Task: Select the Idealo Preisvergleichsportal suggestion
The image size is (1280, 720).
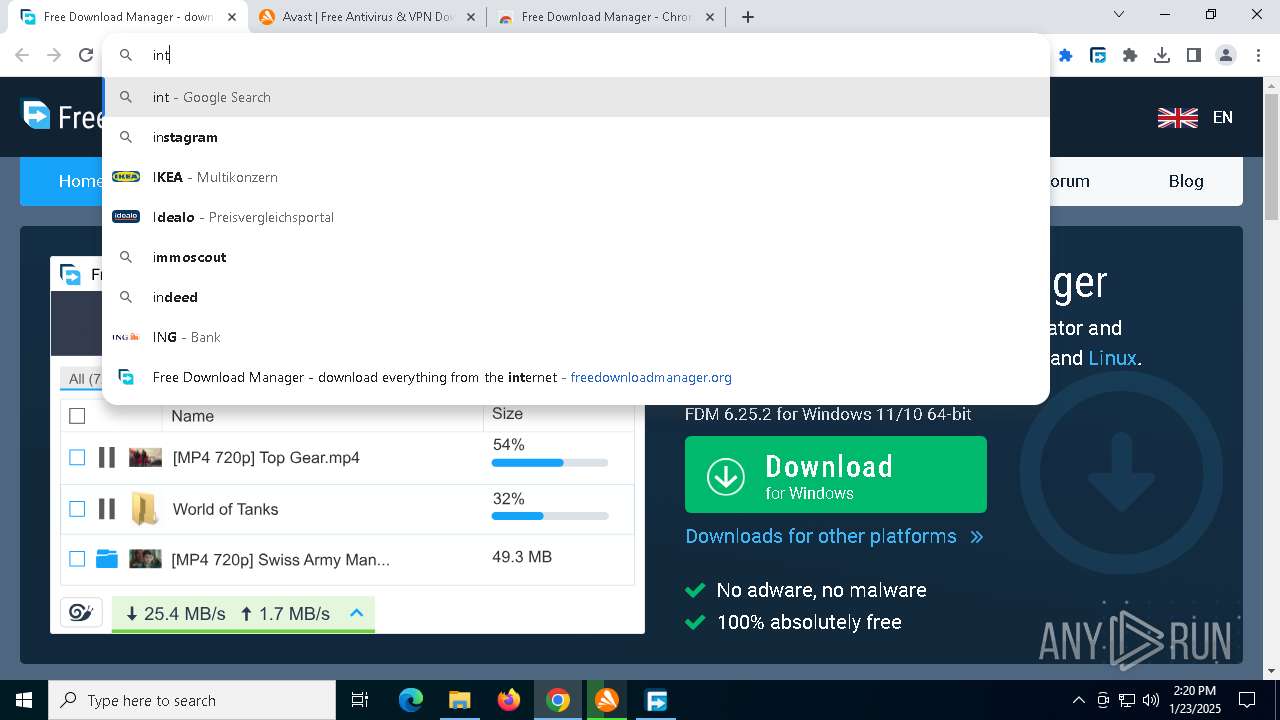Action: tap(576, 217)
